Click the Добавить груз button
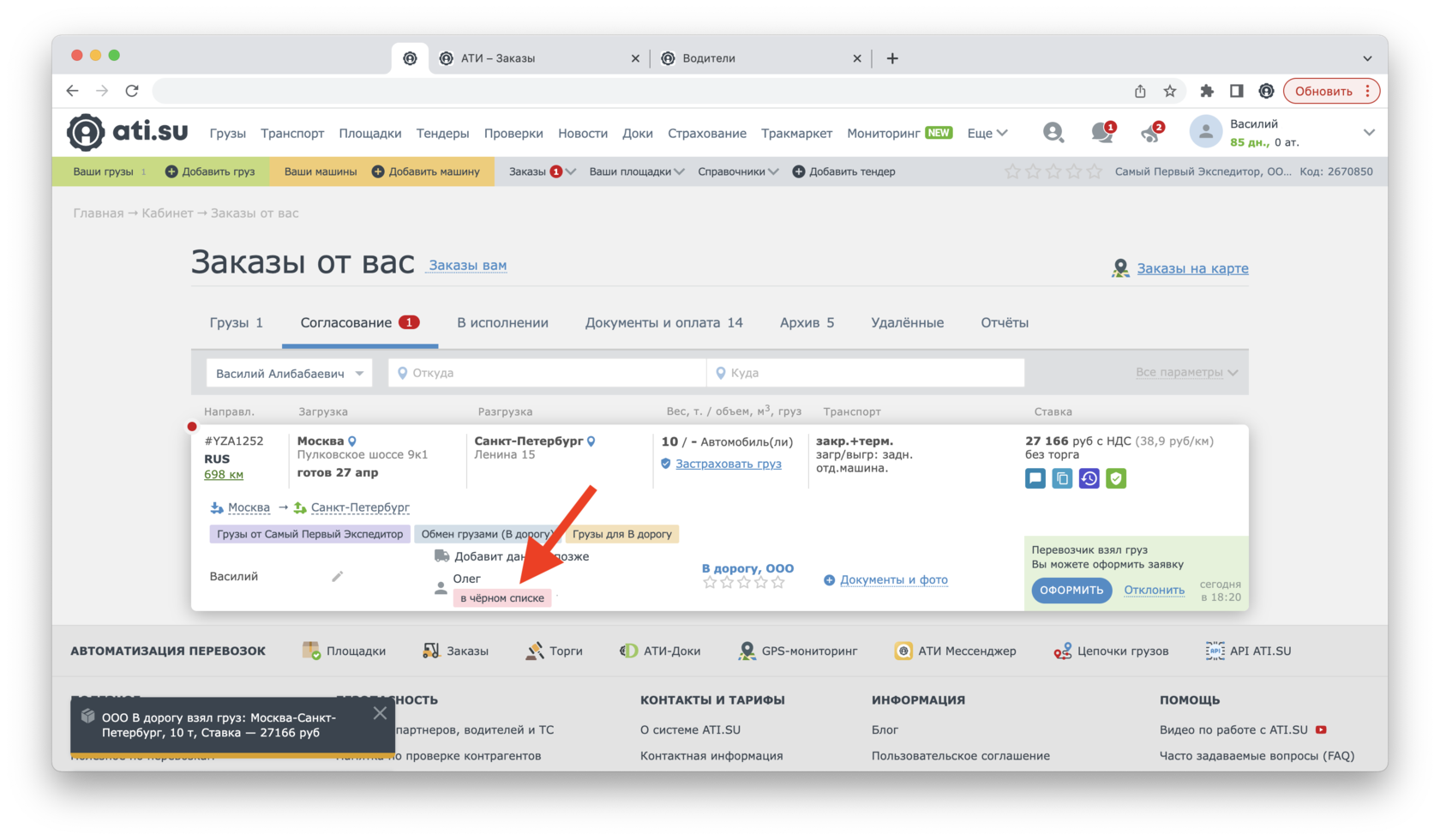This screenshot has height=840, width=1440. click(x=210, y=171)
